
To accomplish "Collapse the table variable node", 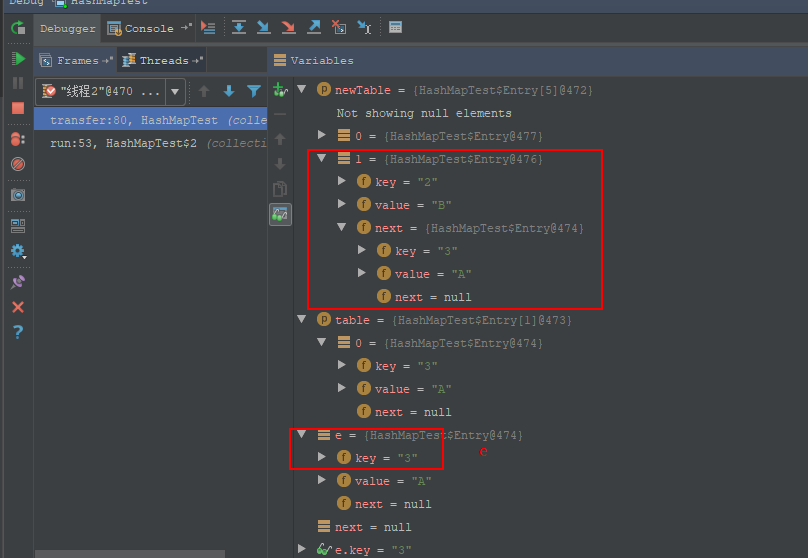I will 302,319.
